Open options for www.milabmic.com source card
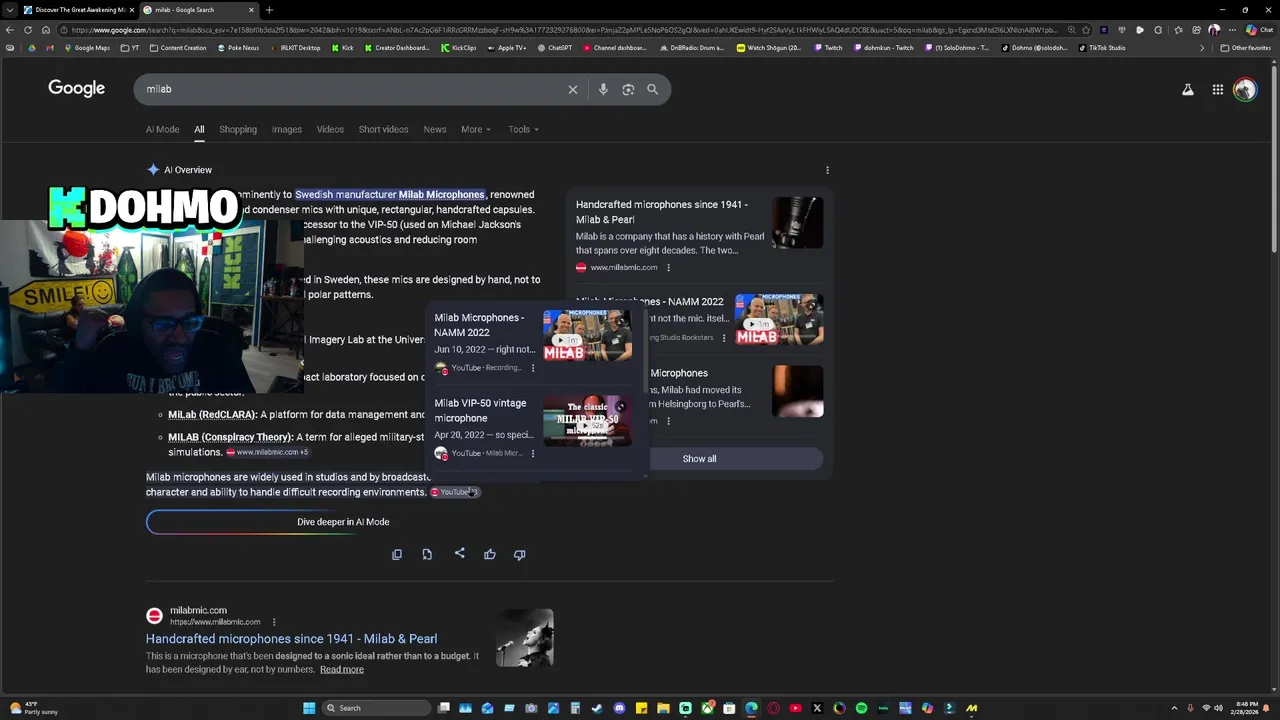1280x720 pixels. pyautogui.click(x=668, y=267)
